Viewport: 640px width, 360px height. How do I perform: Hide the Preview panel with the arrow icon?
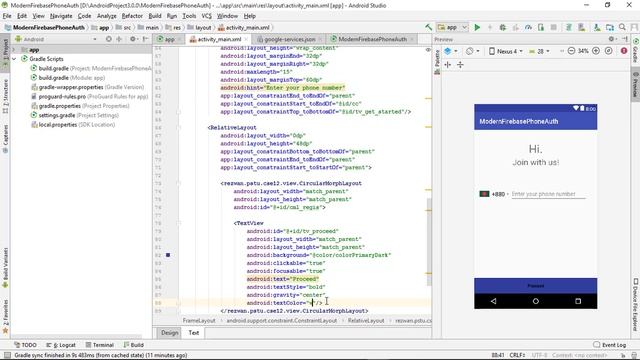point(625,39)
